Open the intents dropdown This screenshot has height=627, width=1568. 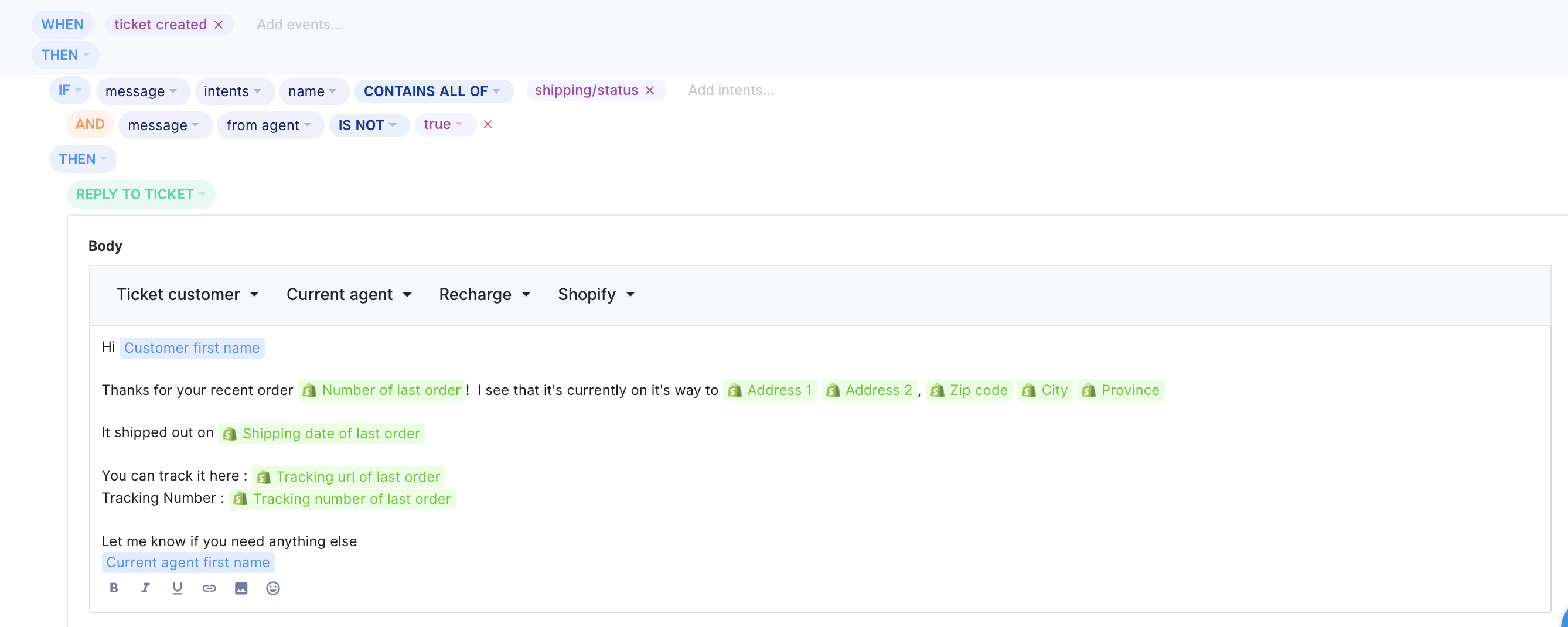pos(234,91)
